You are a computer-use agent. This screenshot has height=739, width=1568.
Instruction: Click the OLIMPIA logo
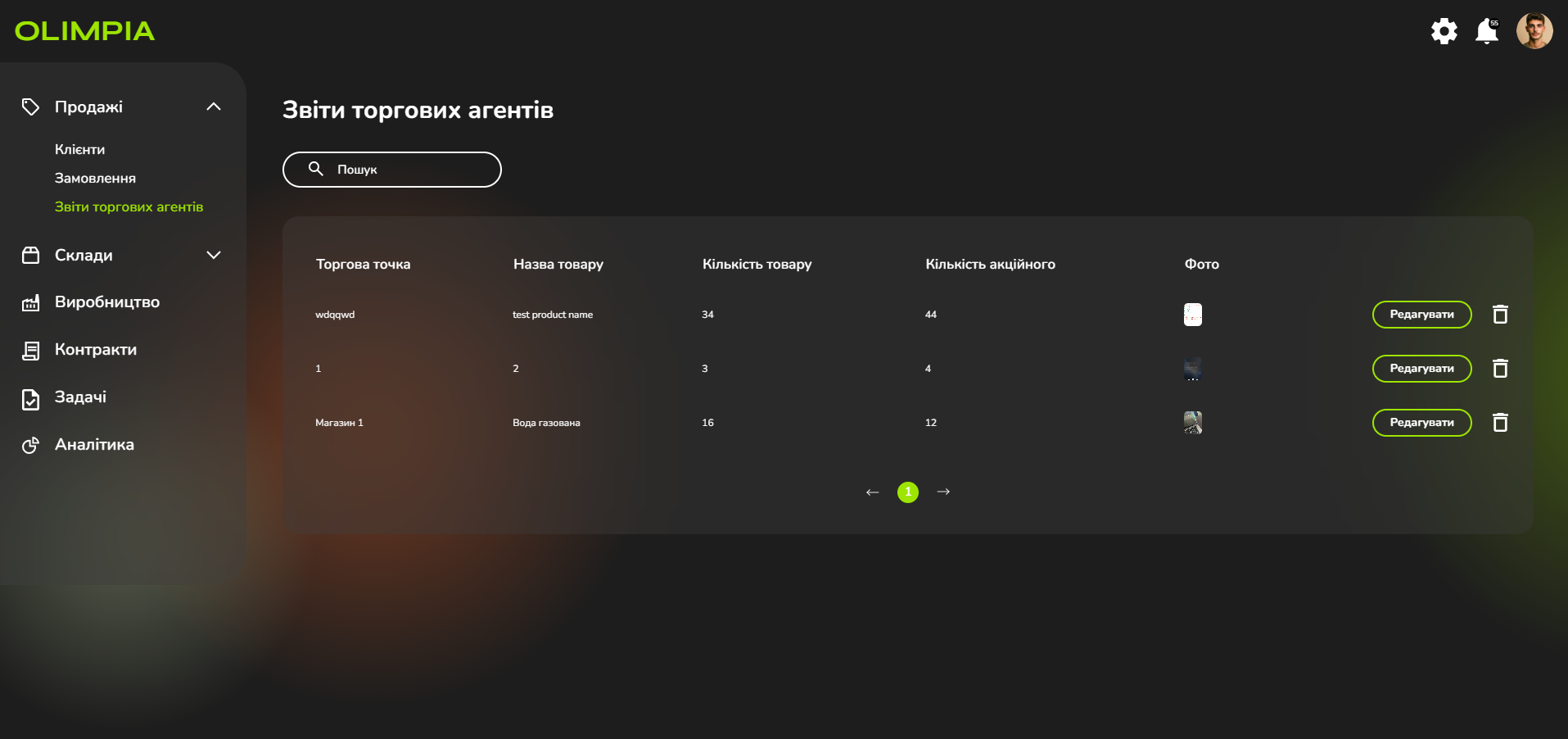point(84,31)
